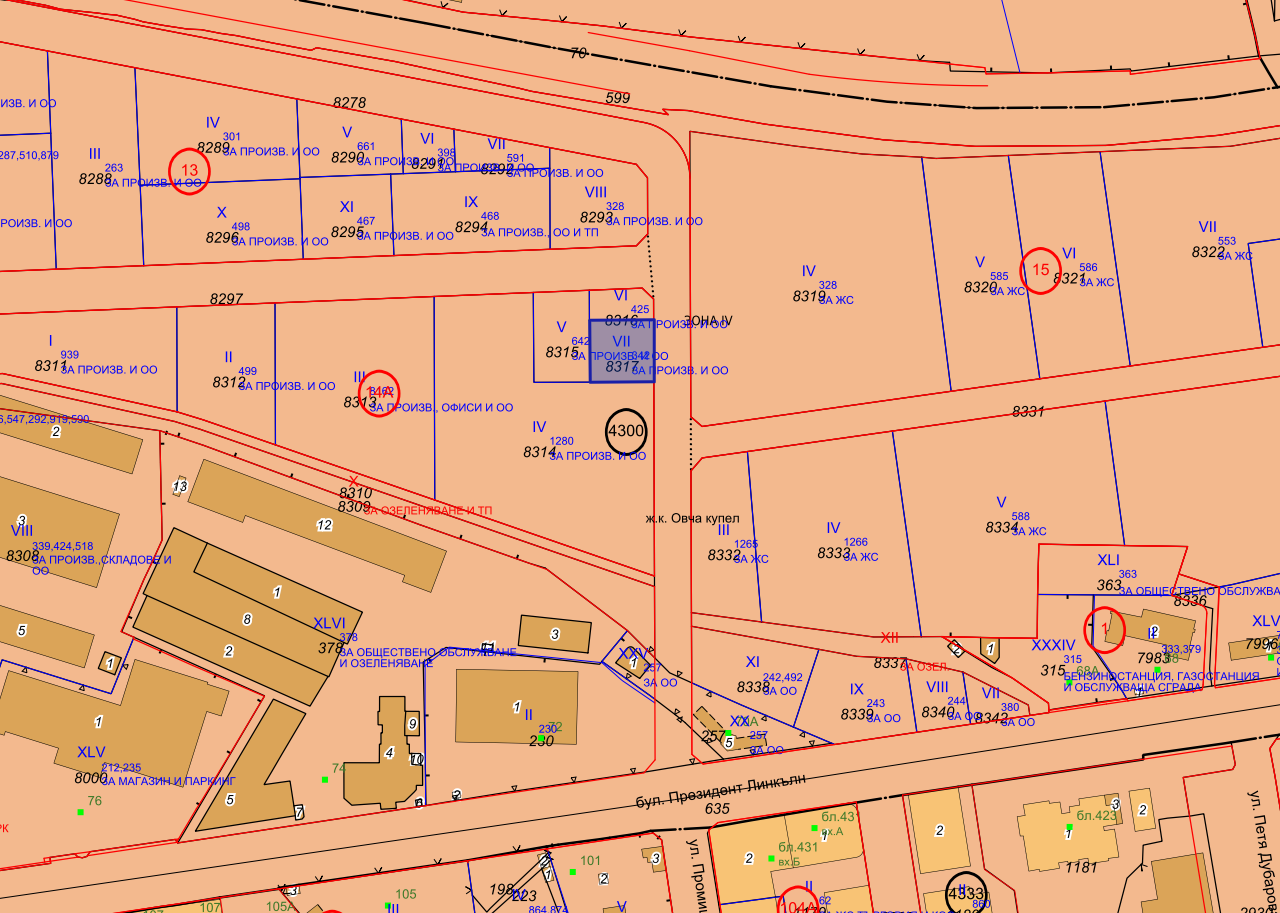Screen dimensions: 1280x913
Task: Click building number 12
Action: tap(324, 525)
